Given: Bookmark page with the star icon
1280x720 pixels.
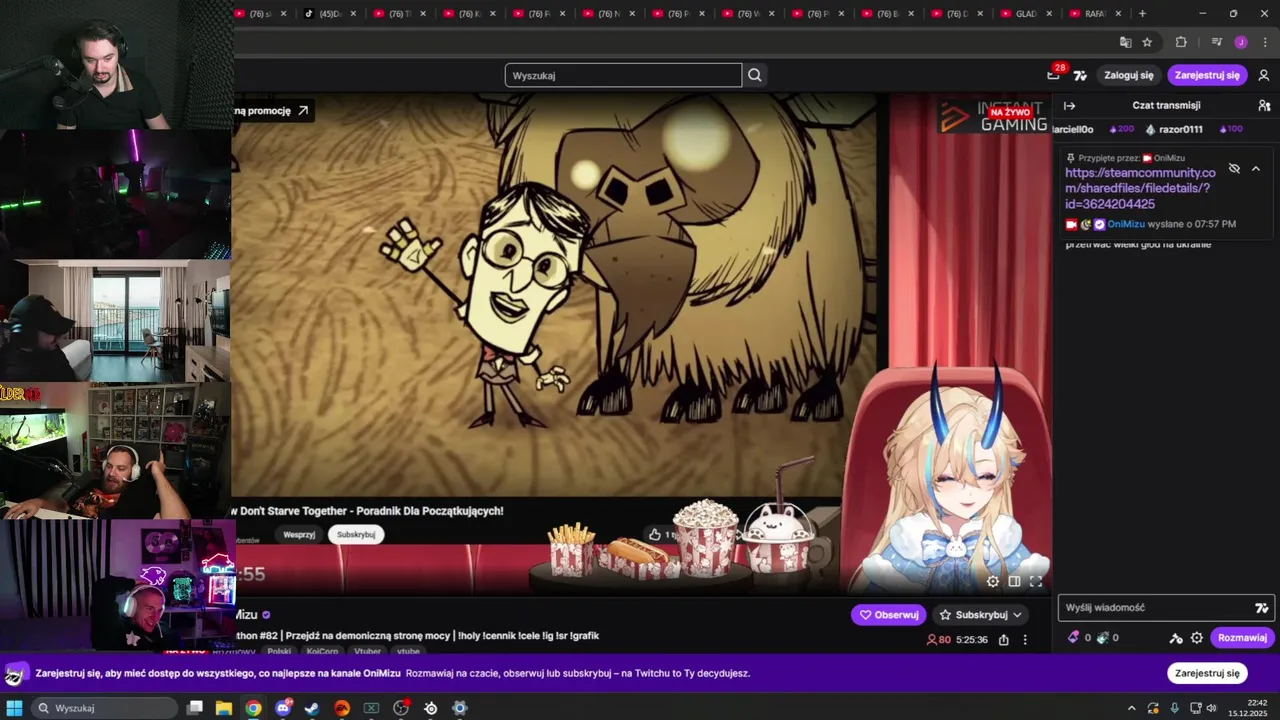Looking at the screenshot, I should (x=1147, y=42).
